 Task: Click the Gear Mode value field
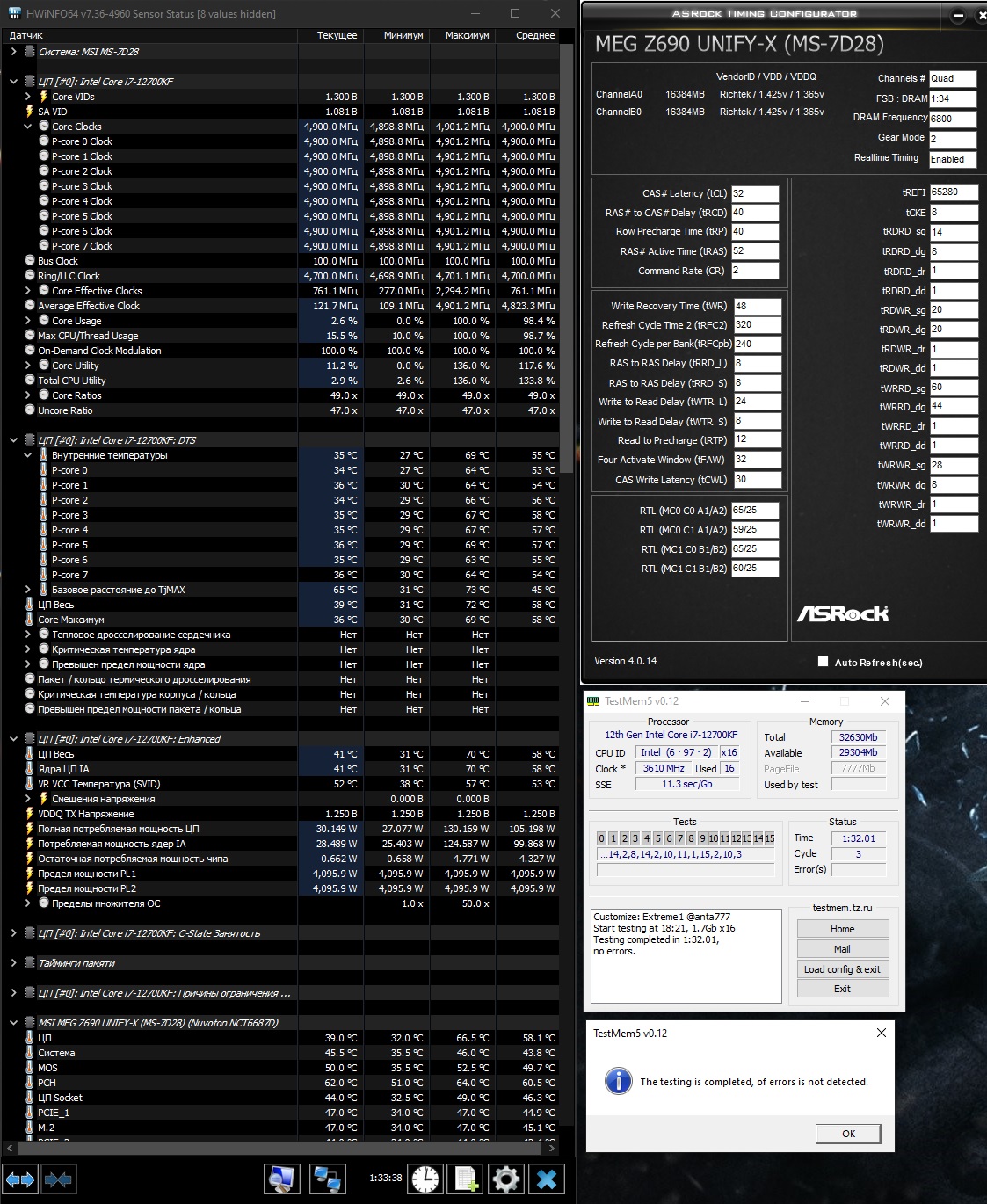click(x=953, y=139)
